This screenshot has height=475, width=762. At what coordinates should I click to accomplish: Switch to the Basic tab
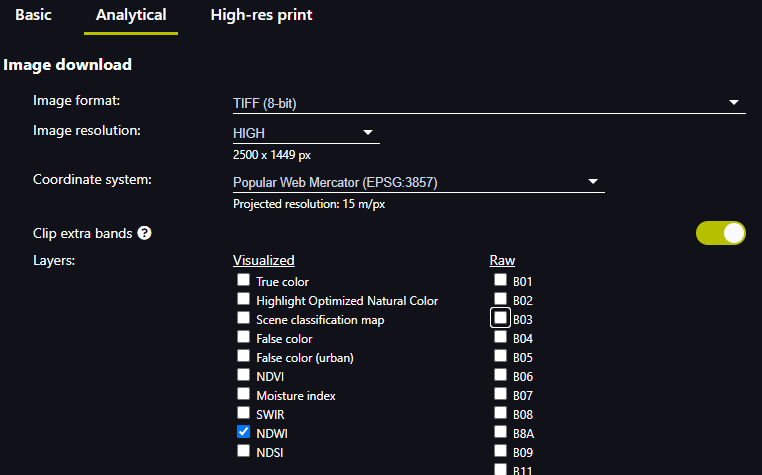(33, 16)
